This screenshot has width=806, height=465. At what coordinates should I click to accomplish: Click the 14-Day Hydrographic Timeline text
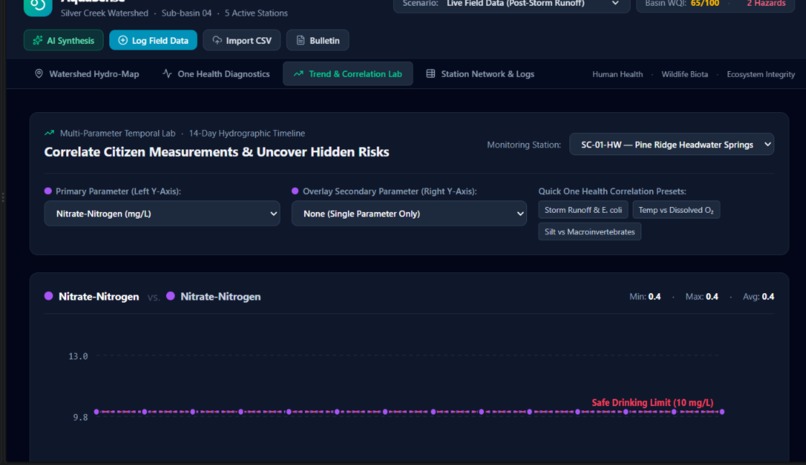[247, 133]
